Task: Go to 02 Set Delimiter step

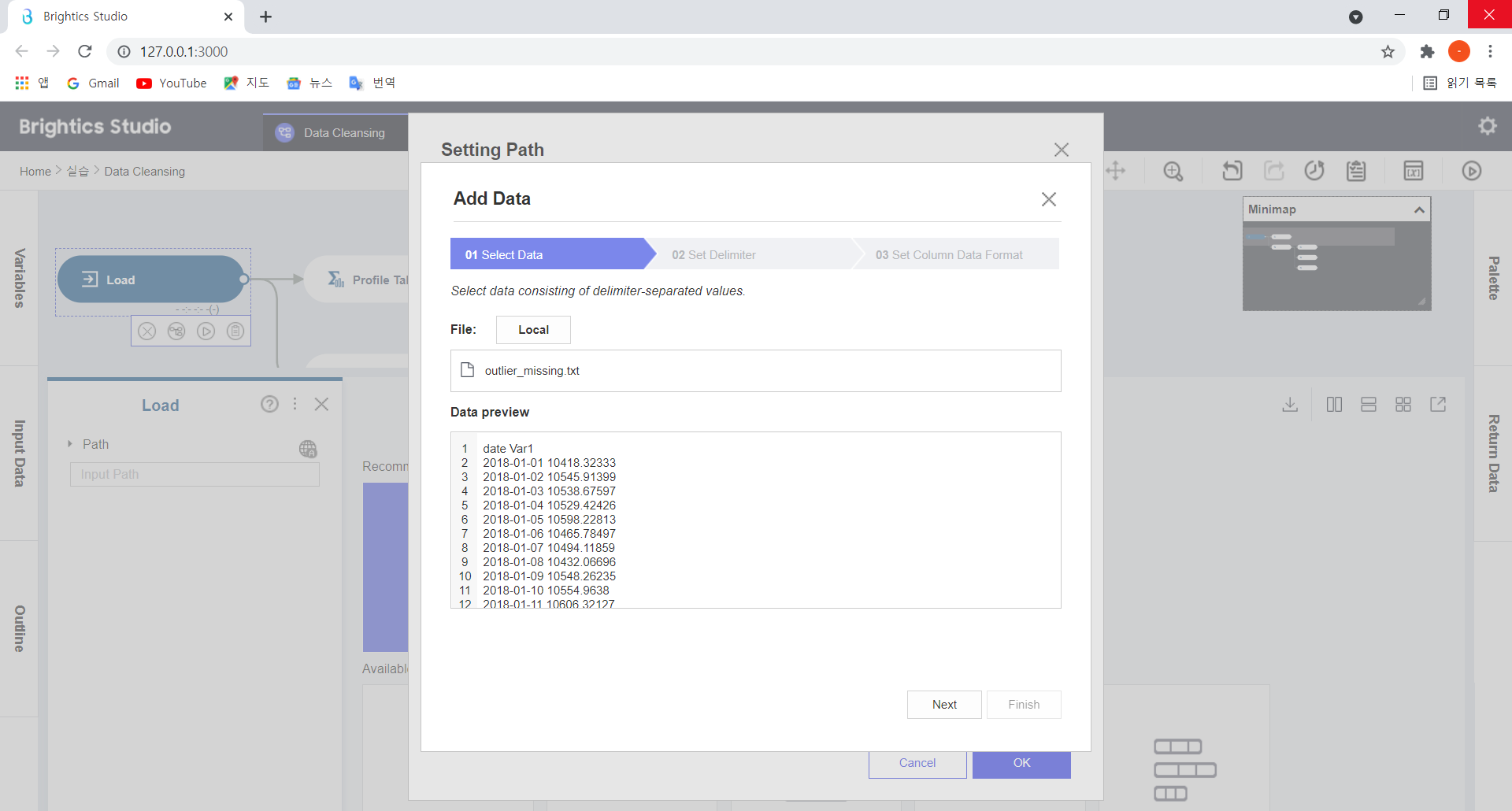Action: 754,254
